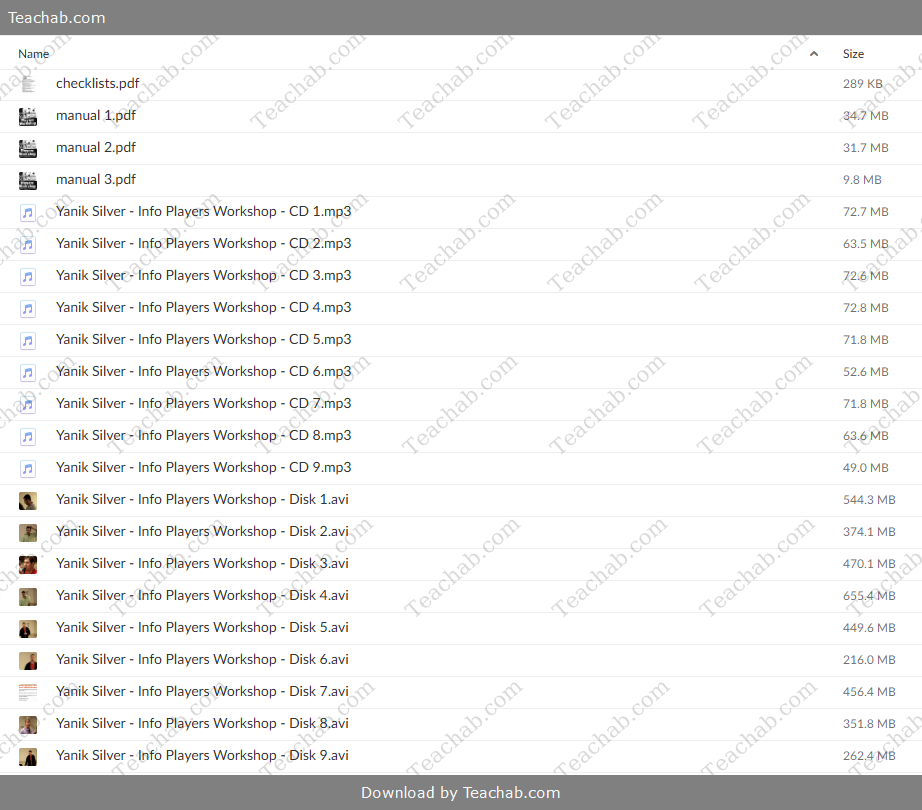This screenshot has width=922, height=810.
Task: Sort files by the Size column header
Action: pos(853,54)
